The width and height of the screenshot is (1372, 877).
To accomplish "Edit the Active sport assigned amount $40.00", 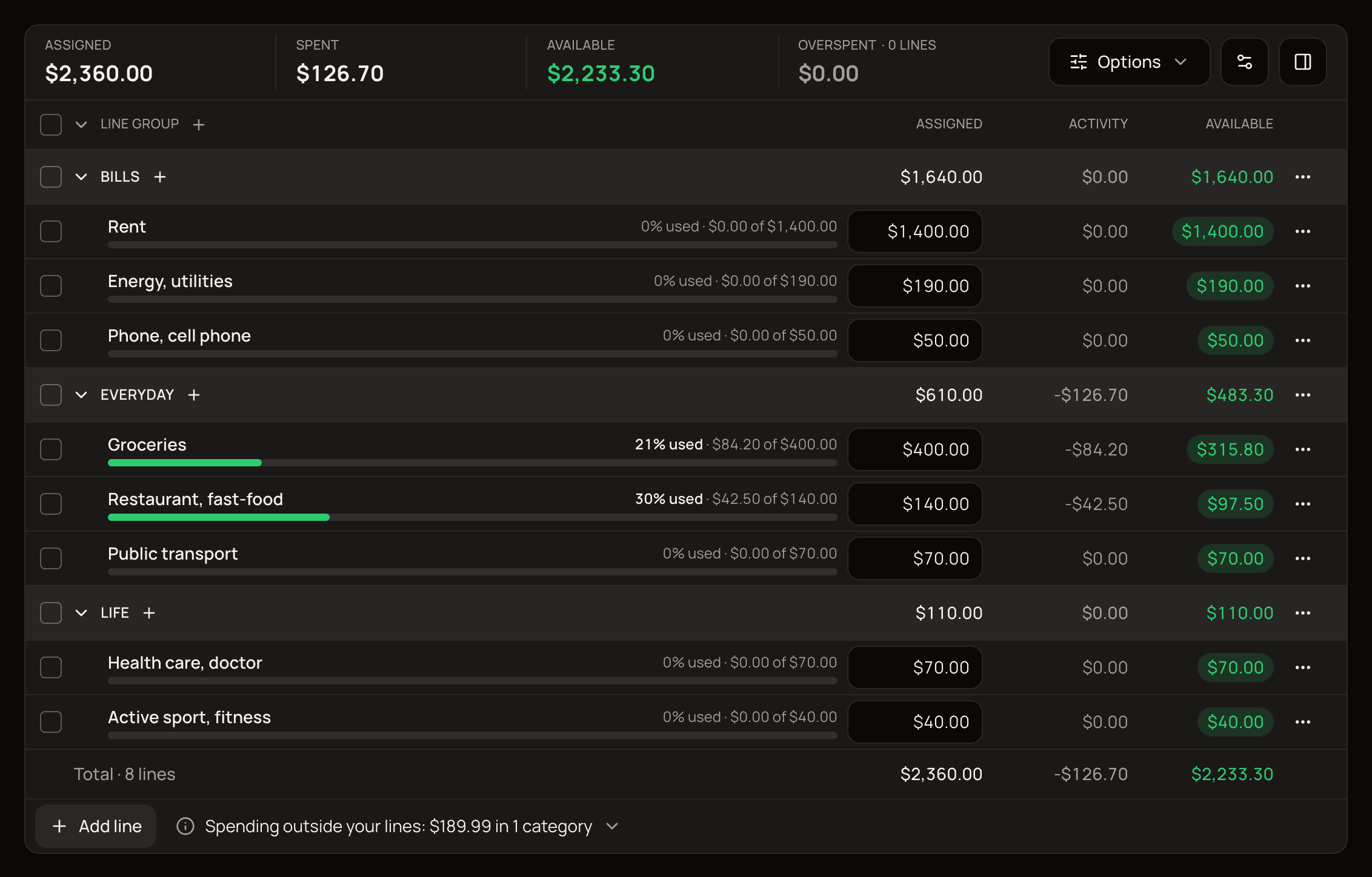I will [x=915, y=722].
